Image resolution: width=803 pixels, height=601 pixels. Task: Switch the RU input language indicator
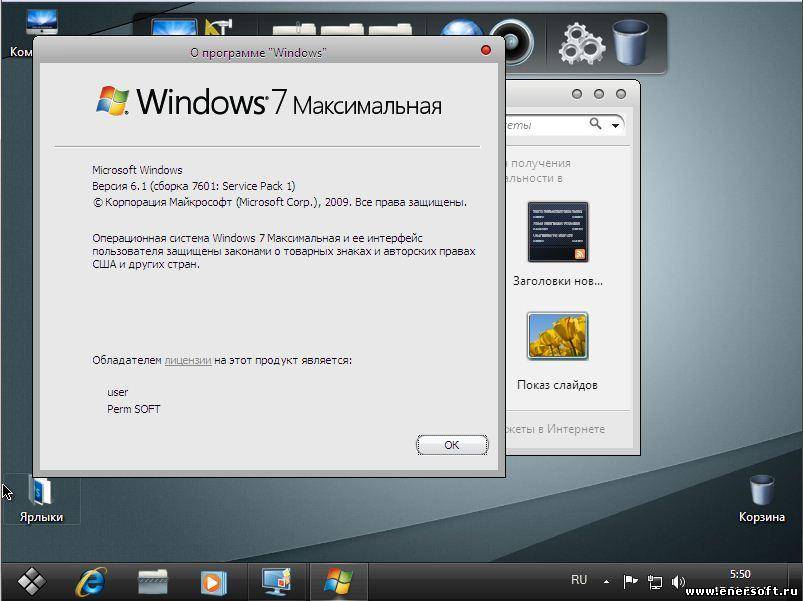(x=579, y=580)
